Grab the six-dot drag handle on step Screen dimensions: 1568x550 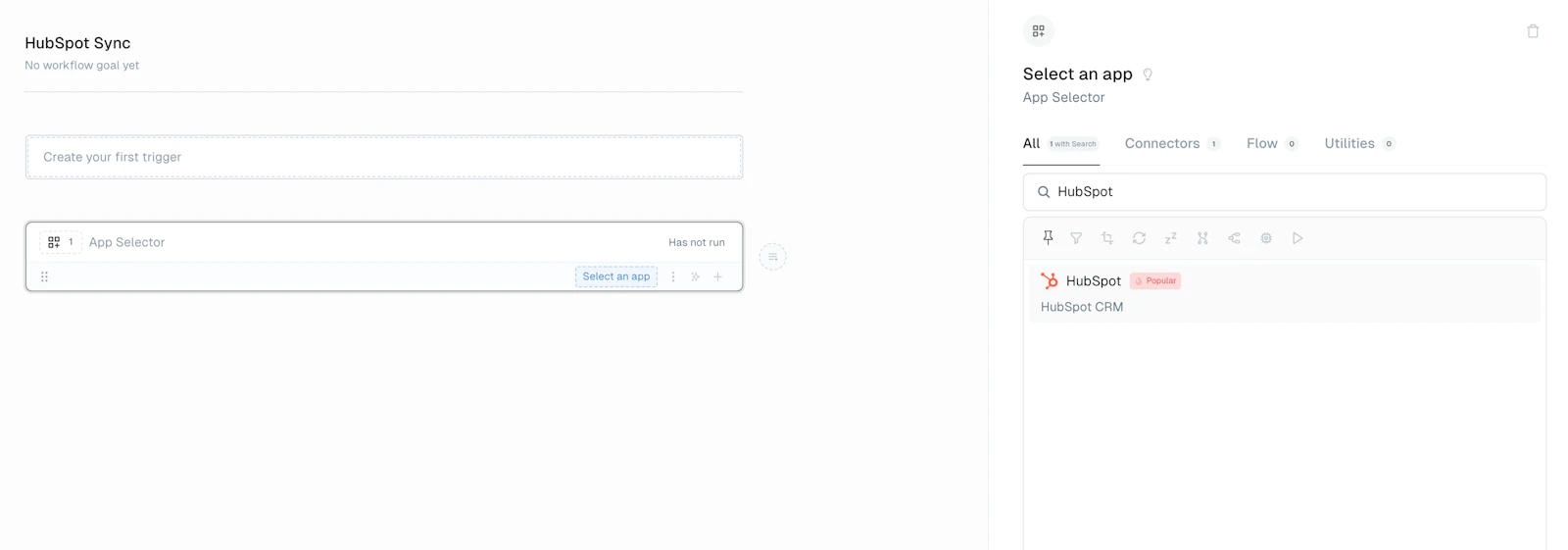tap(44, 276)
